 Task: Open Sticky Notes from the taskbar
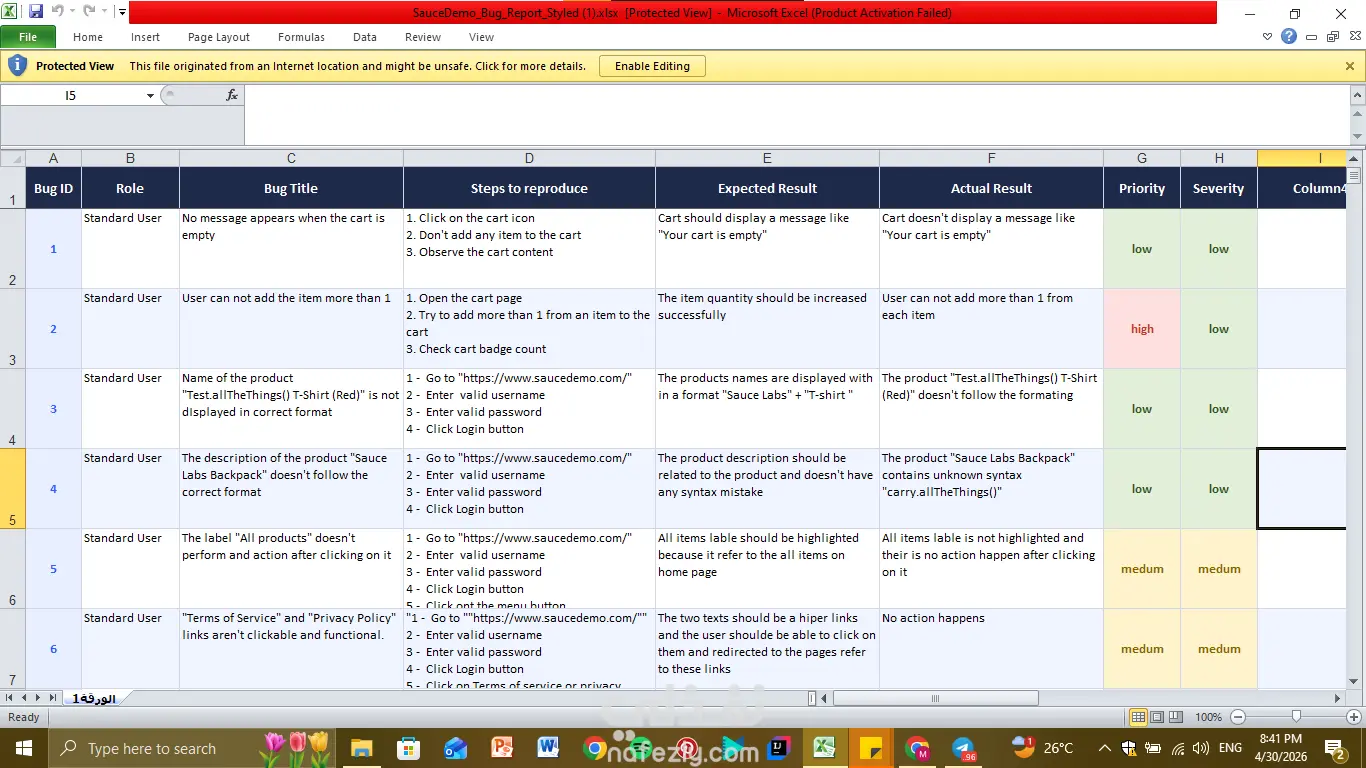point(871,748)
